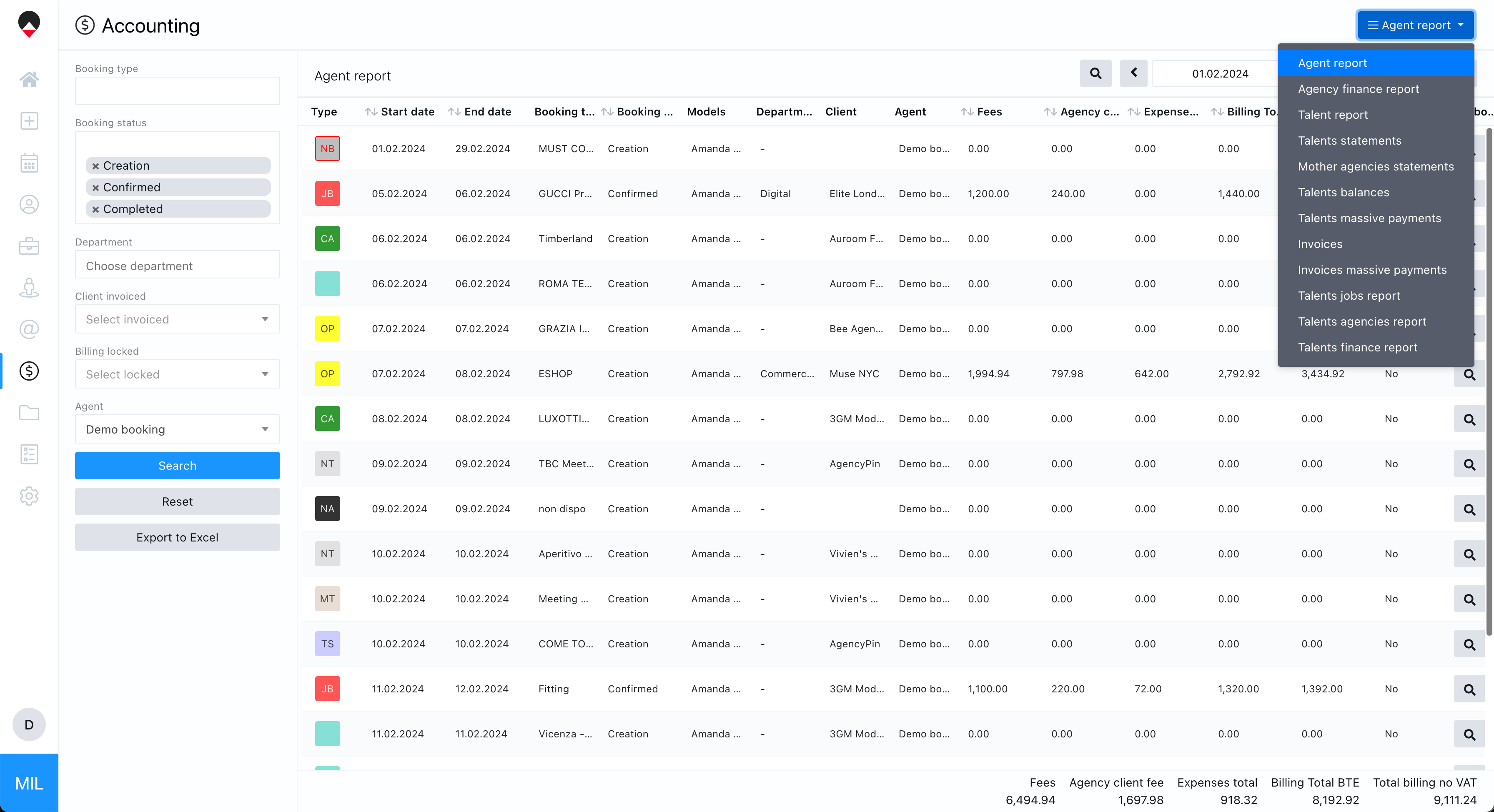Screen dimensions: 1494x812
Task: Open details magnifier for Vicenza row
Action: point(1469,734)
